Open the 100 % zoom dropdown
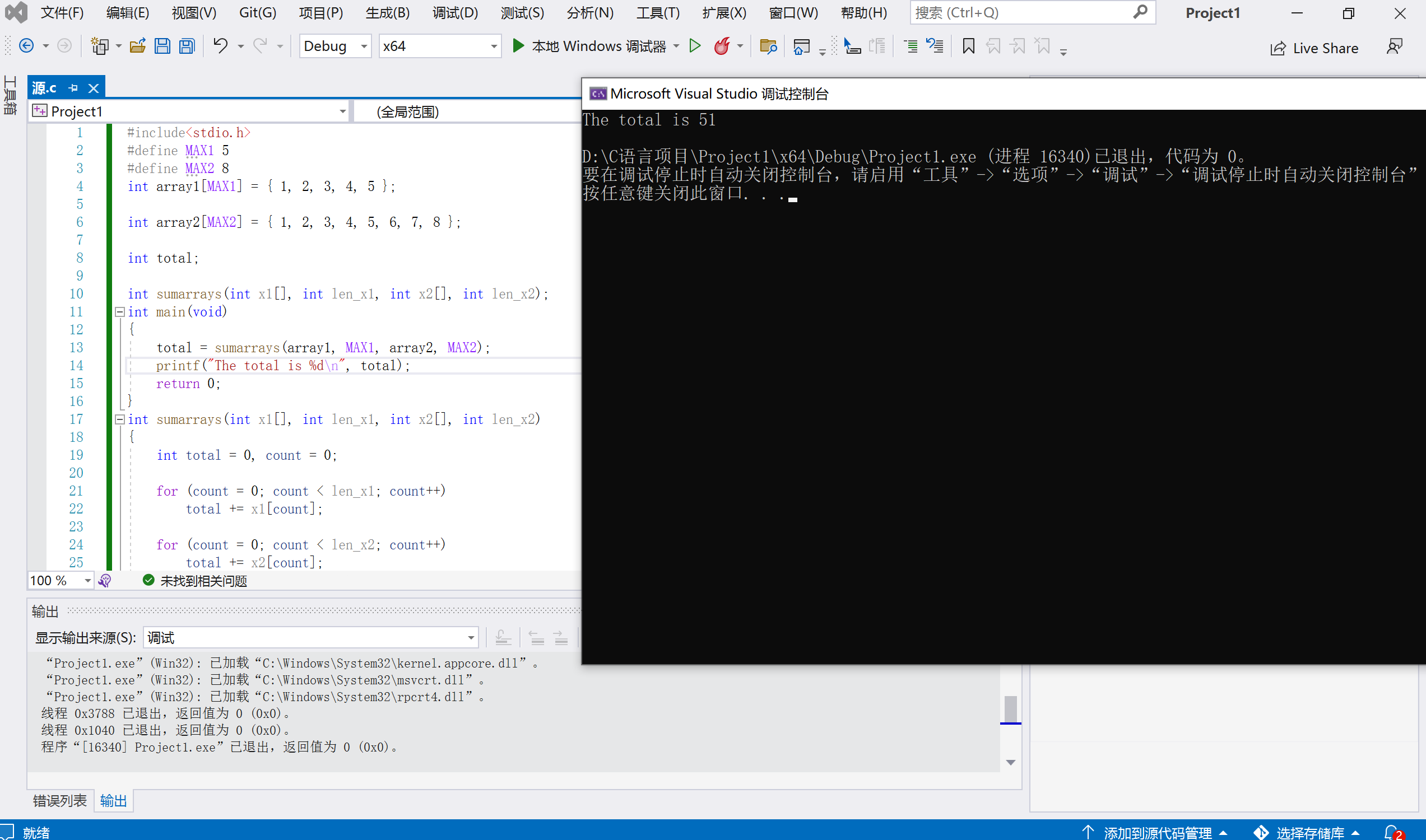1426x840 pixels. point(61,581)
